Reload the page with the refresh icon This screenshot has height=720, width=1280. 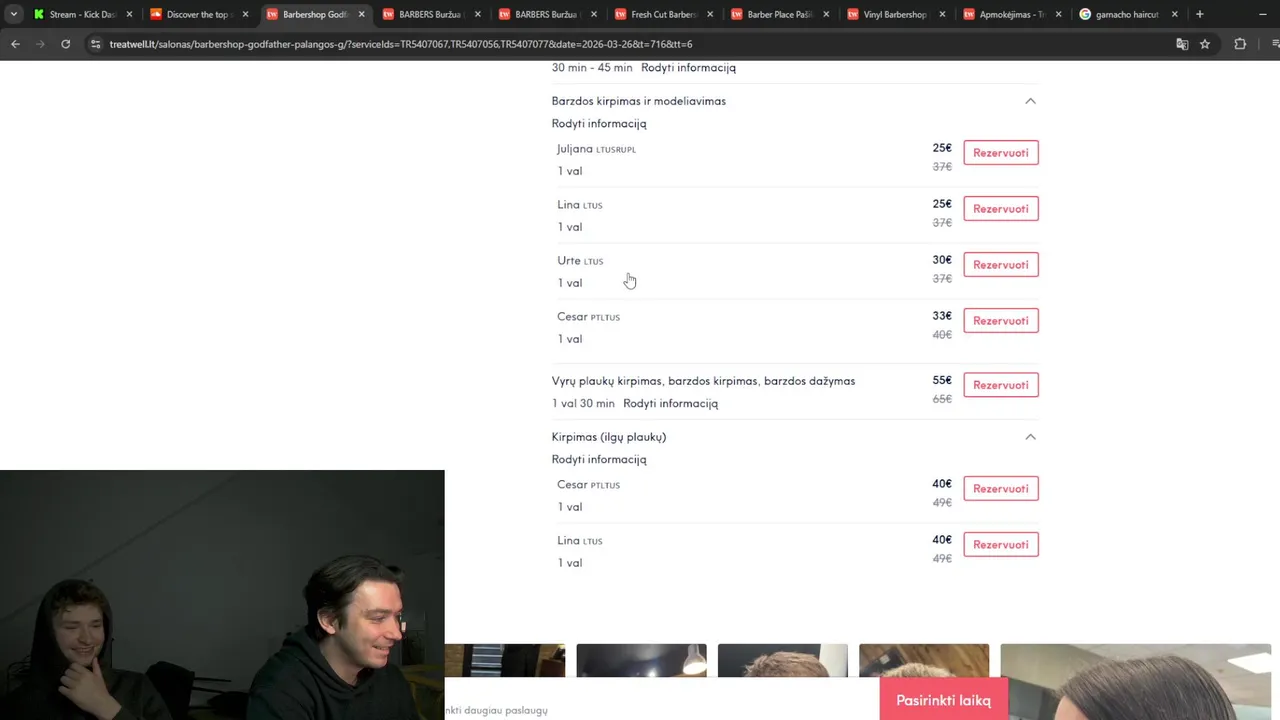coord(66,44)
